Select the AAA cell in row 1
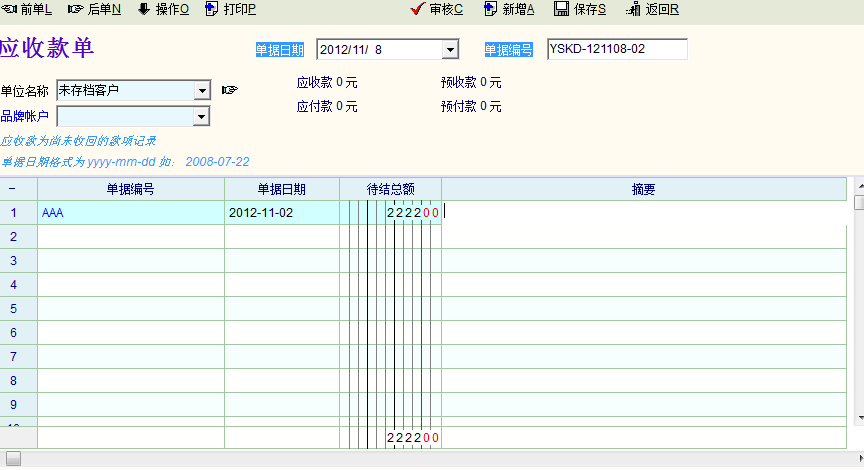864x470 pixels. pyautogui.click(x=130, y=213)
